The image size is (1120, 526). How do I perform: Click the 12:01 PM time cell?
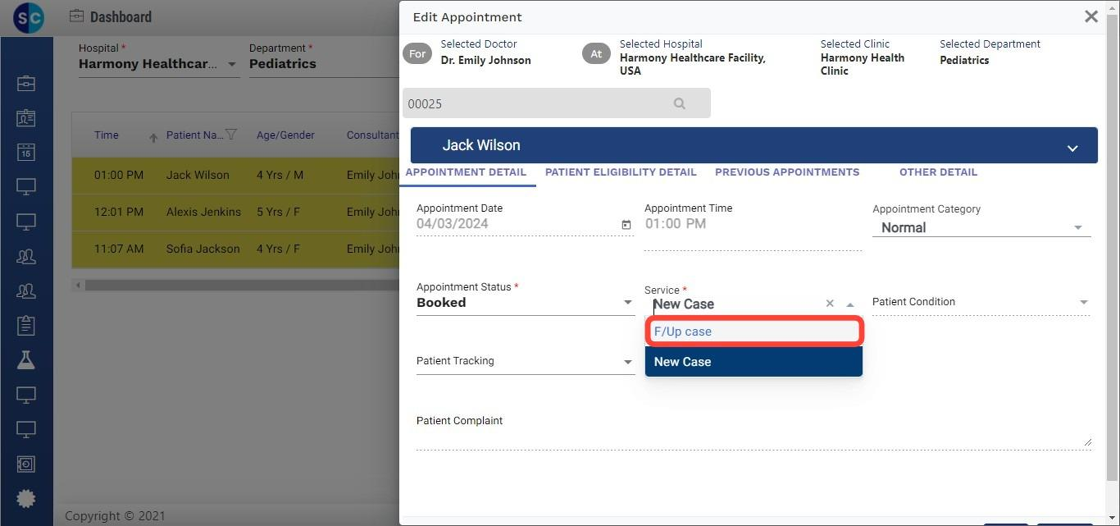119,212
